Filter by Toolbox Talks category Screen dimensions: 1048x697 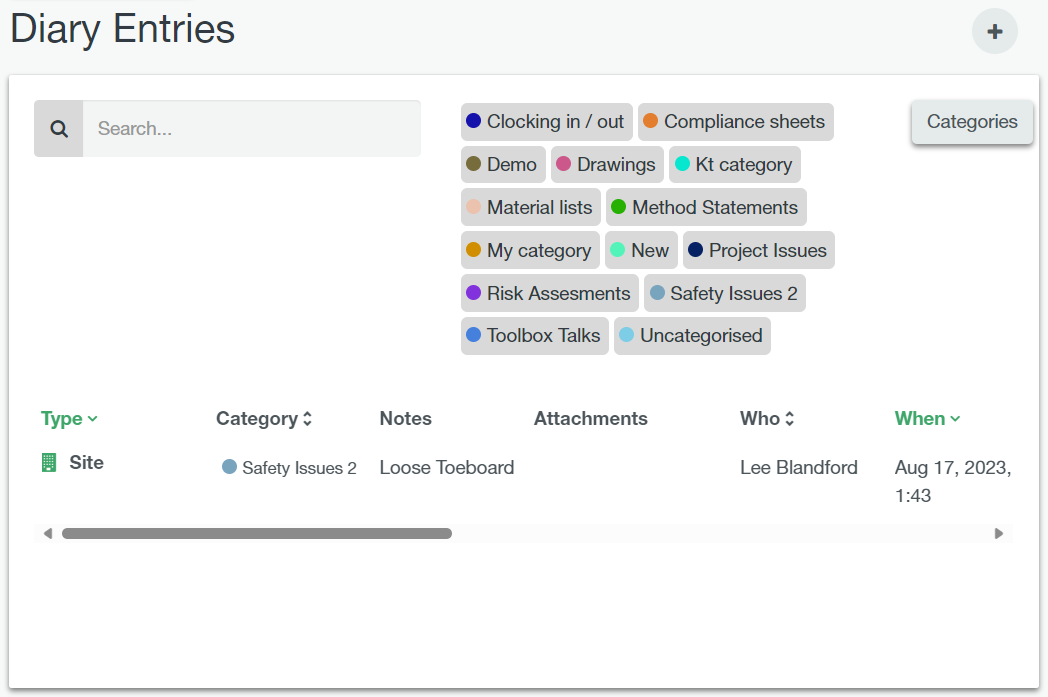click(535, 335)
